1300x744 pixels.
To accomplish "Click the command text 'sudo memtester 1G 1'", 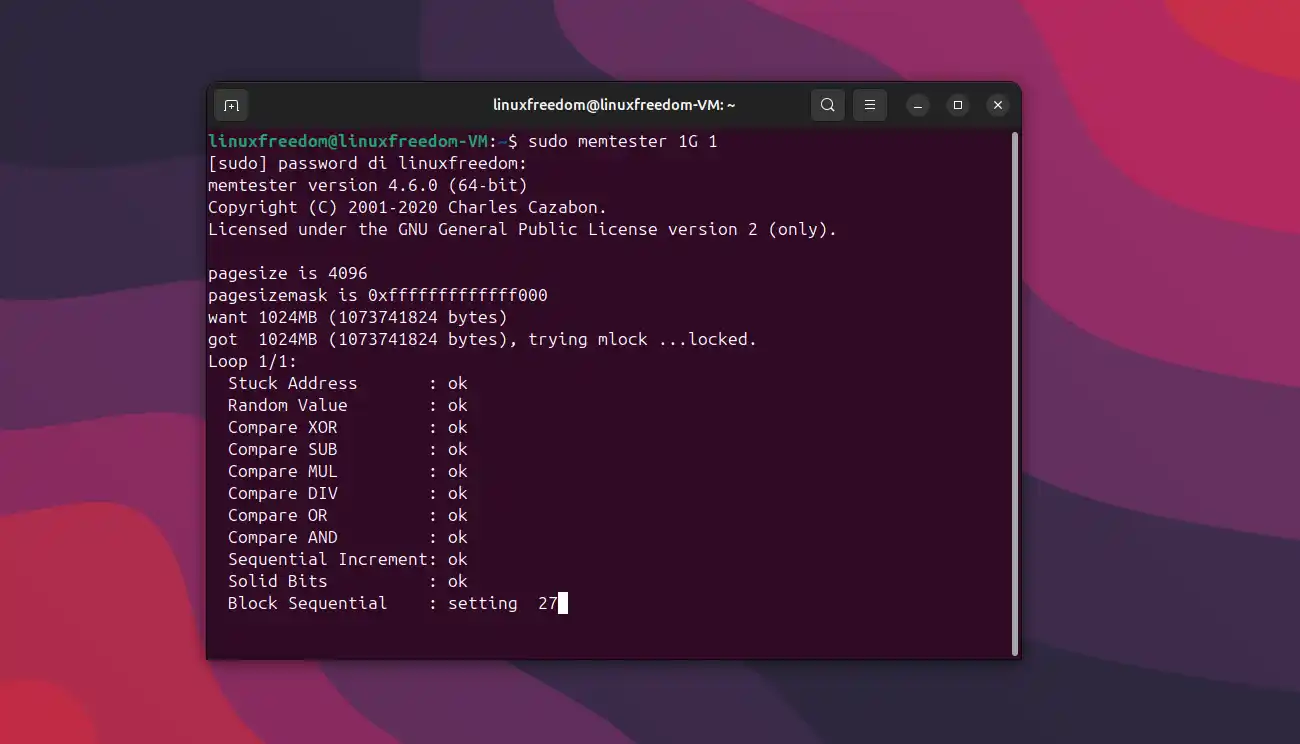I will pos(622,141).
